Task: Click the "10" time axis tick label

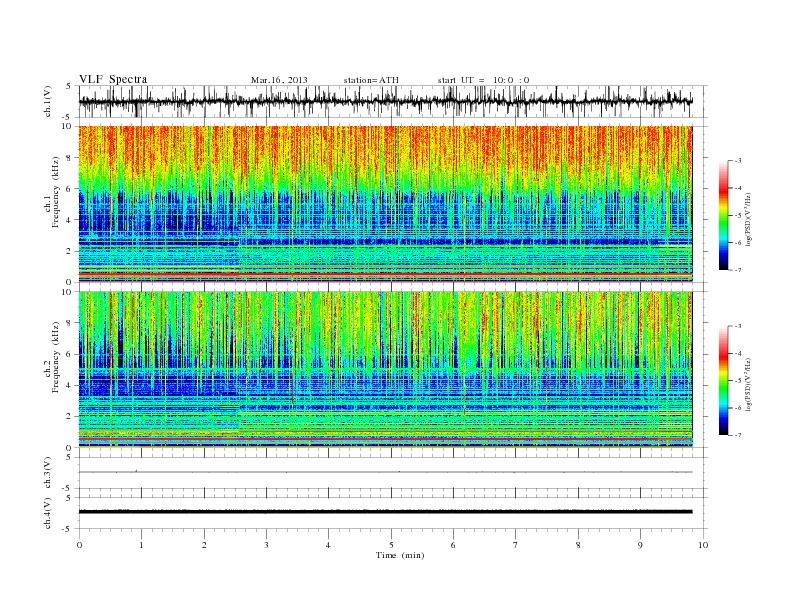Action: click(x=703, y=545)
